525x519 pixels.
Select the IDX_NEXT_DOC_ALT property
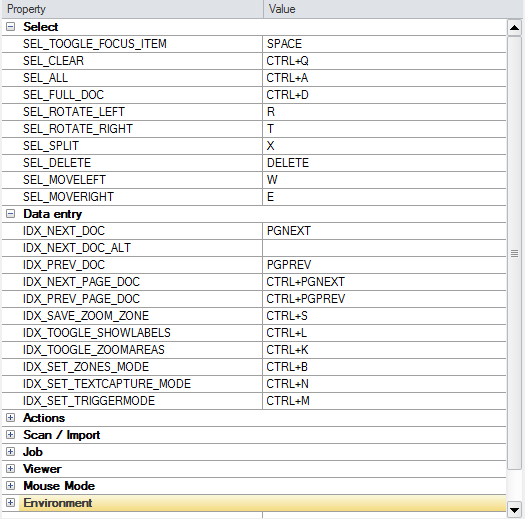click(132, 248)
